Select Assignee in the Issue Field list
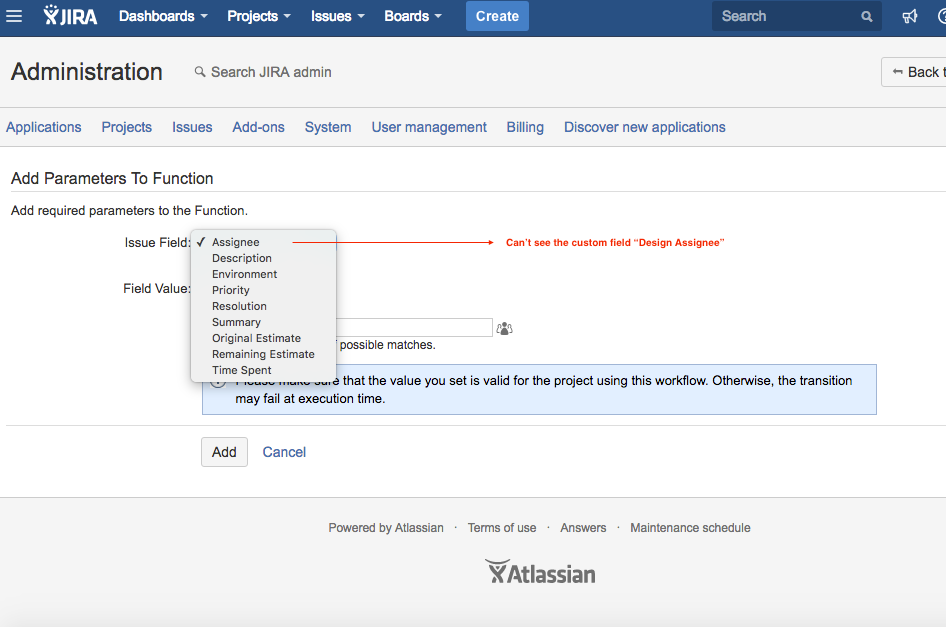 point(263,242)
